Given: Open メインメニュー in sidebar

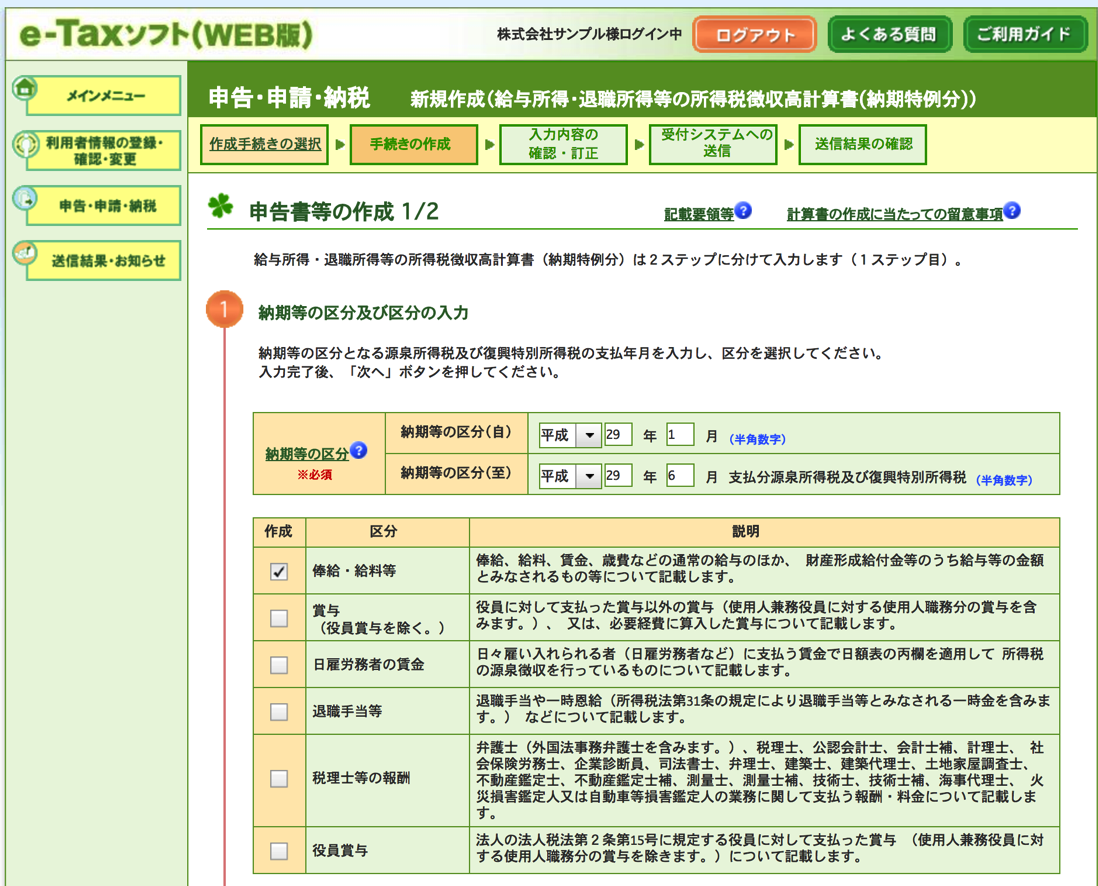Looking at the screenshot, I should 104,96.
